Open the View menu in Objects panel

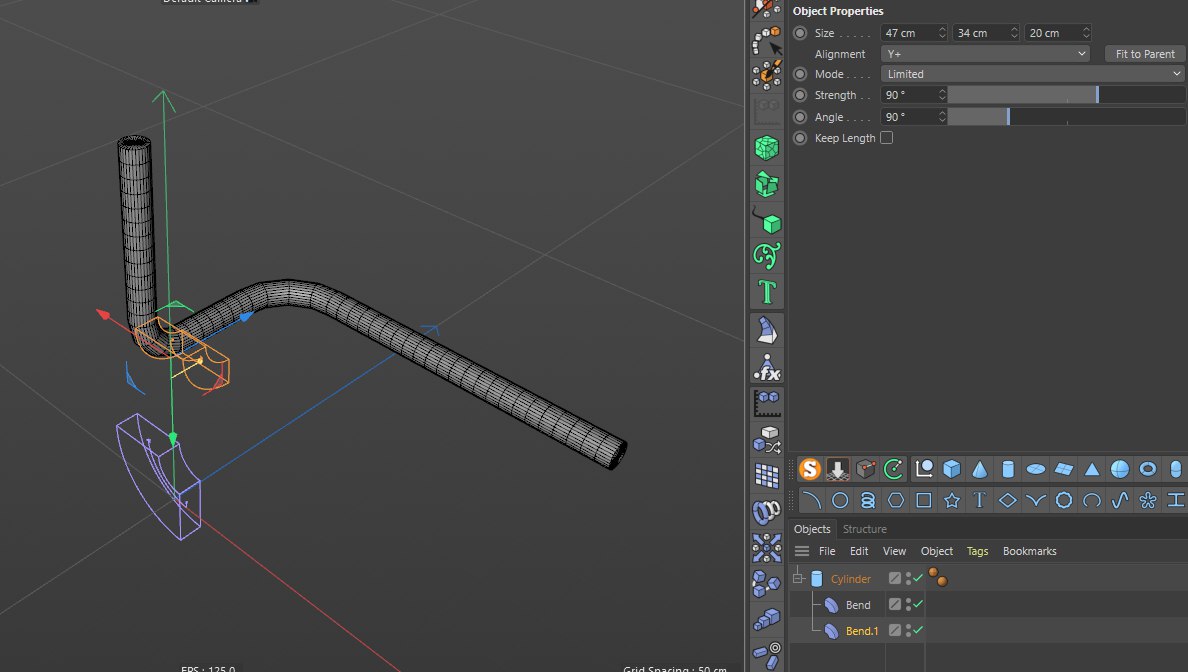click(894, 552)
